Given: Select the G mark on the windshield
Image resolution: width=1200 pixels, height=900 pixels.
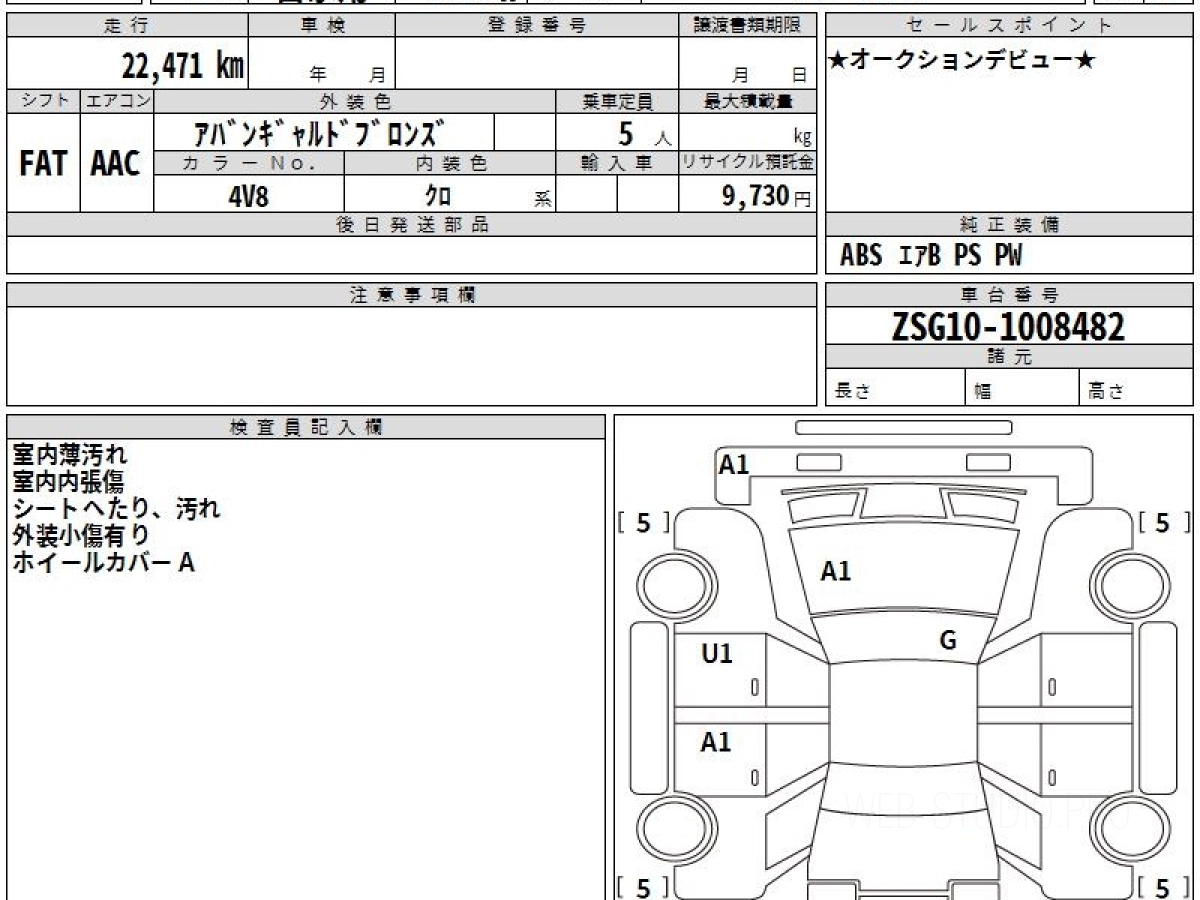Looking at the screenshot, I should (x=948, y=641).
